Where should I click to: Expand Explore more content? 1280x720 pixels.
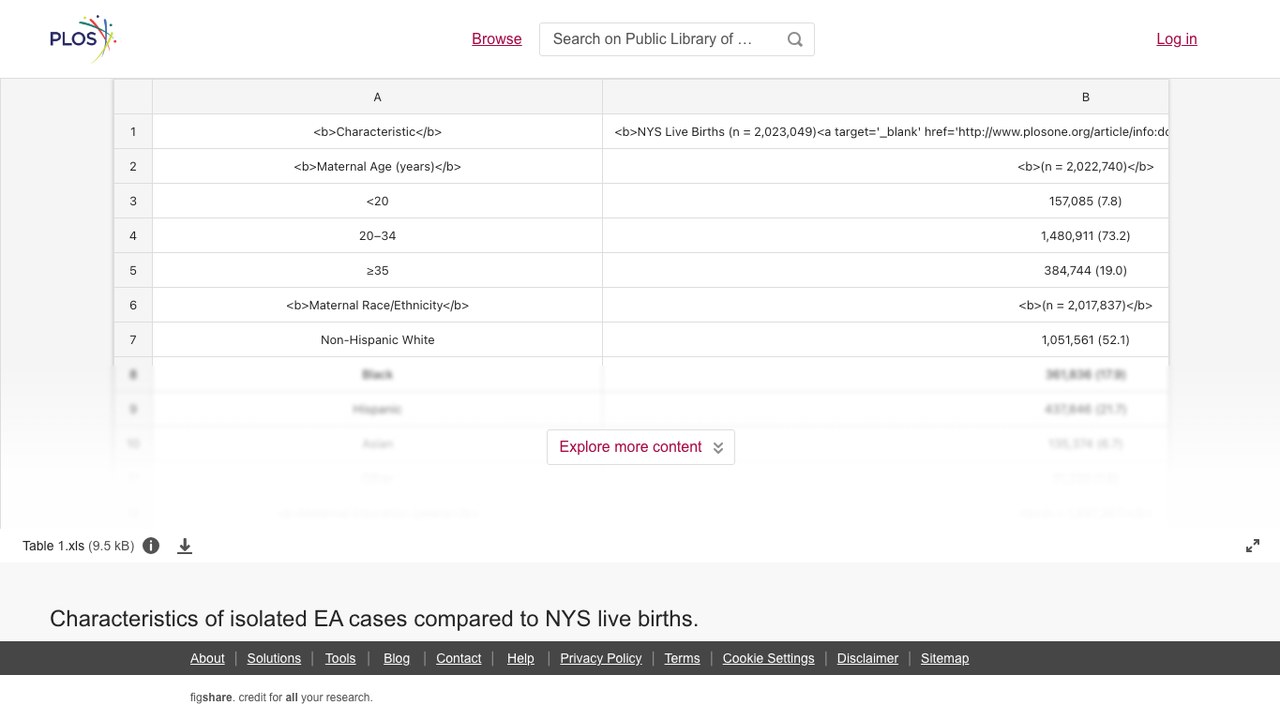(x=641, y=447)
